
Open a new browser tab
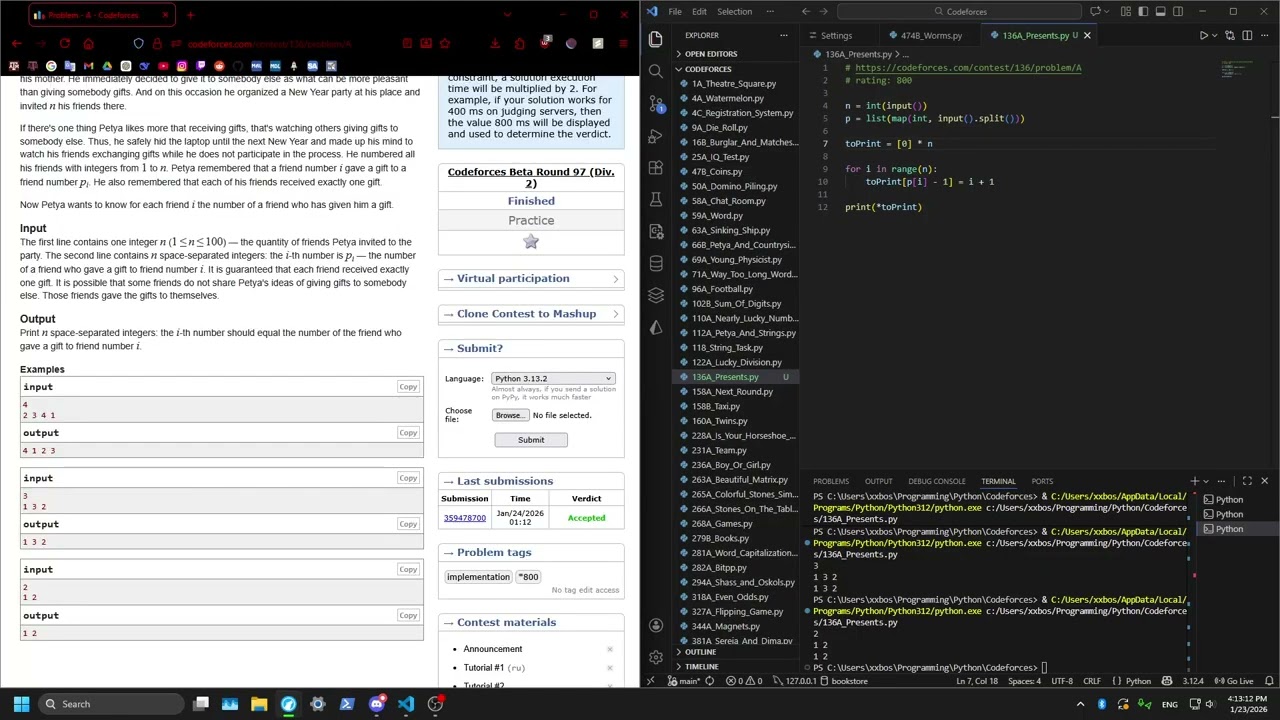190,15
